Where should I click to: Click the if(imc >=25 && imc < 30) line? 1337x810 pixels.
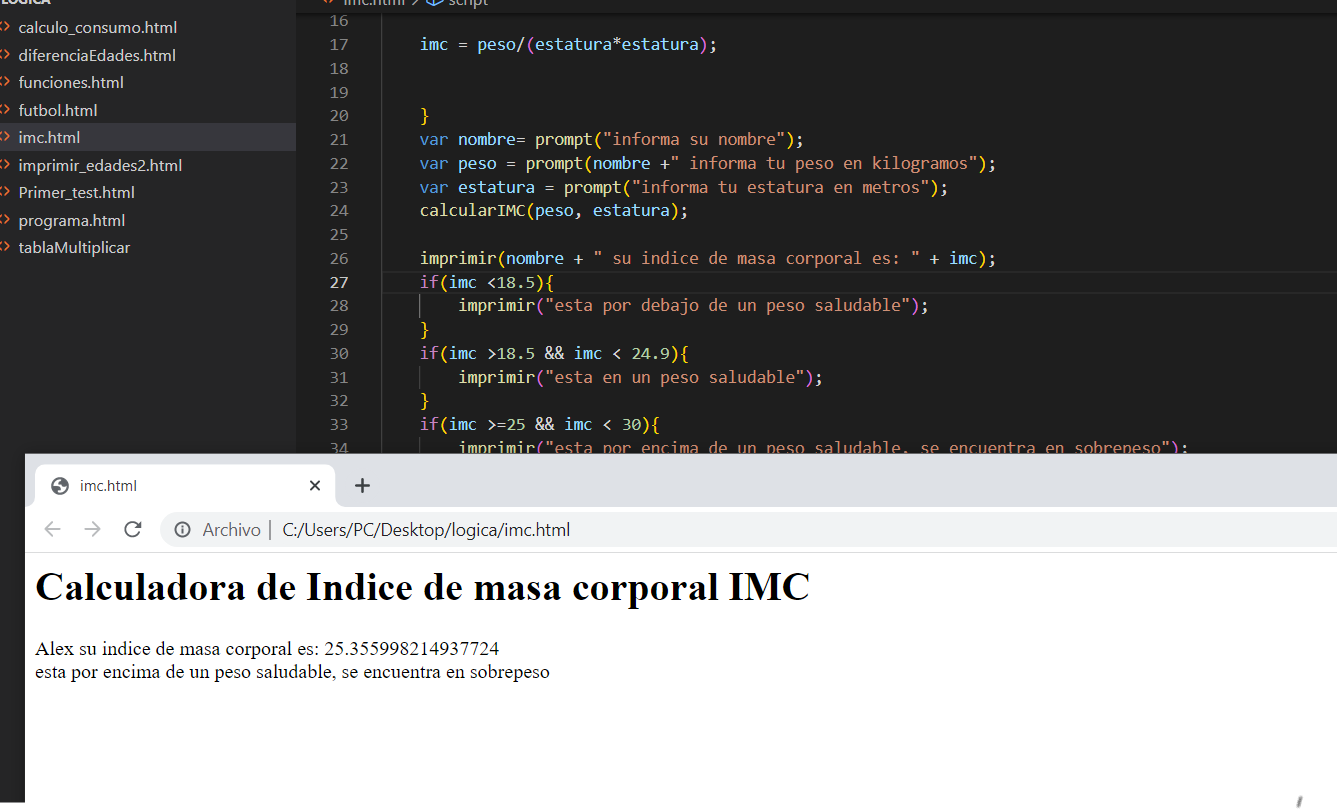pyautogui.click(x=540, y=424)
